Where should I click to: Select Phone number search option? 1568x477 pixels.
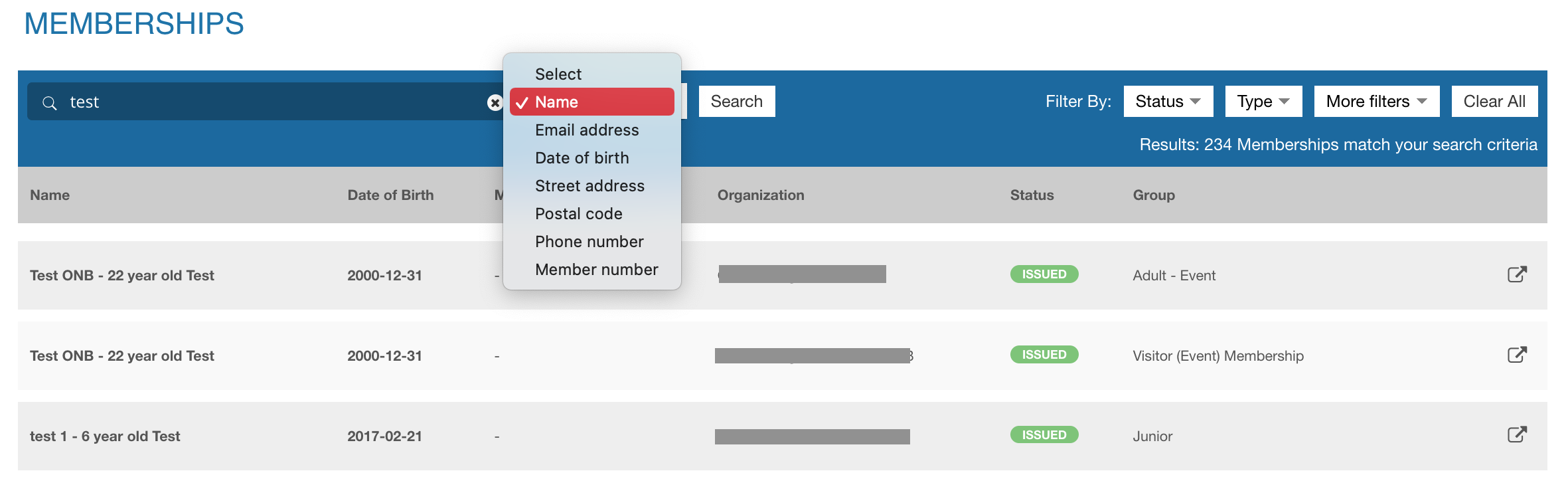pos(589,242)
